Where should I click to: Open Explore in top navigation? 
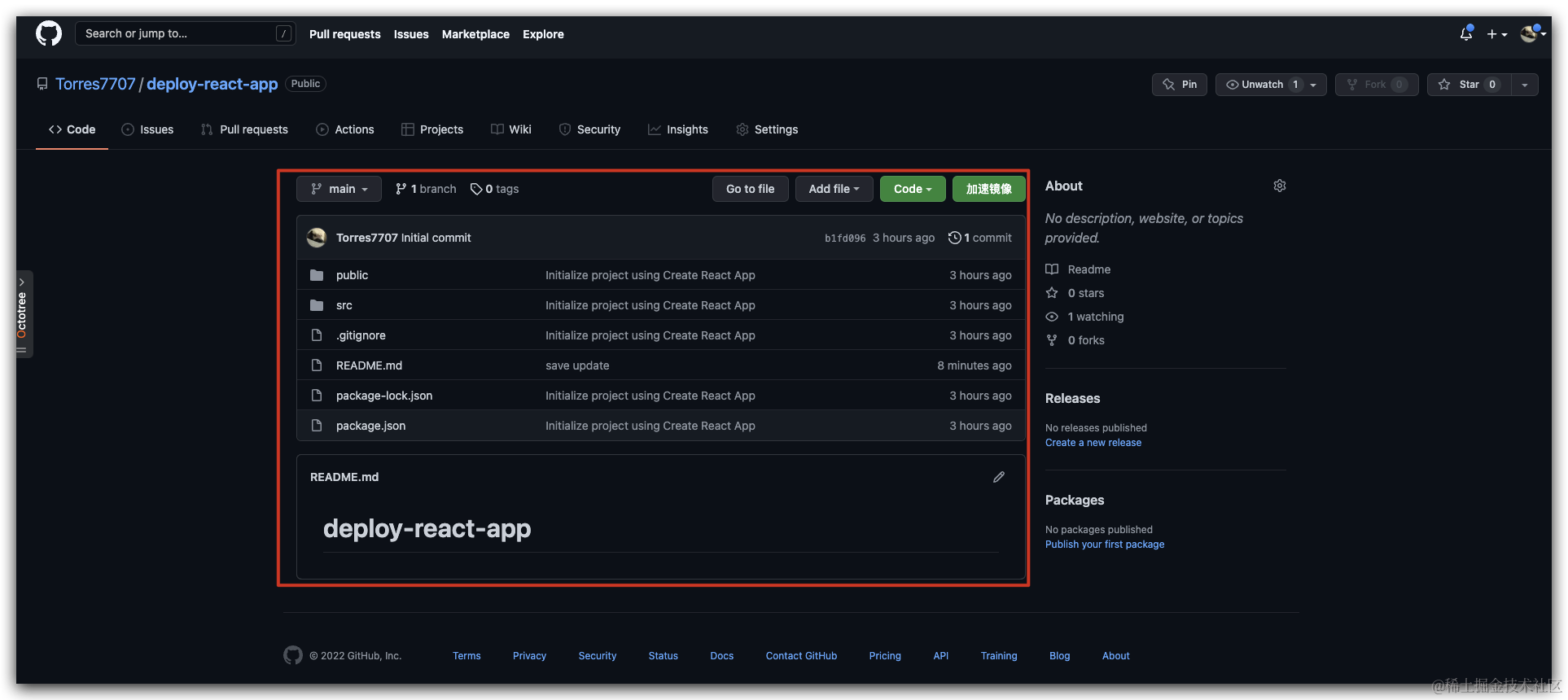543,34
